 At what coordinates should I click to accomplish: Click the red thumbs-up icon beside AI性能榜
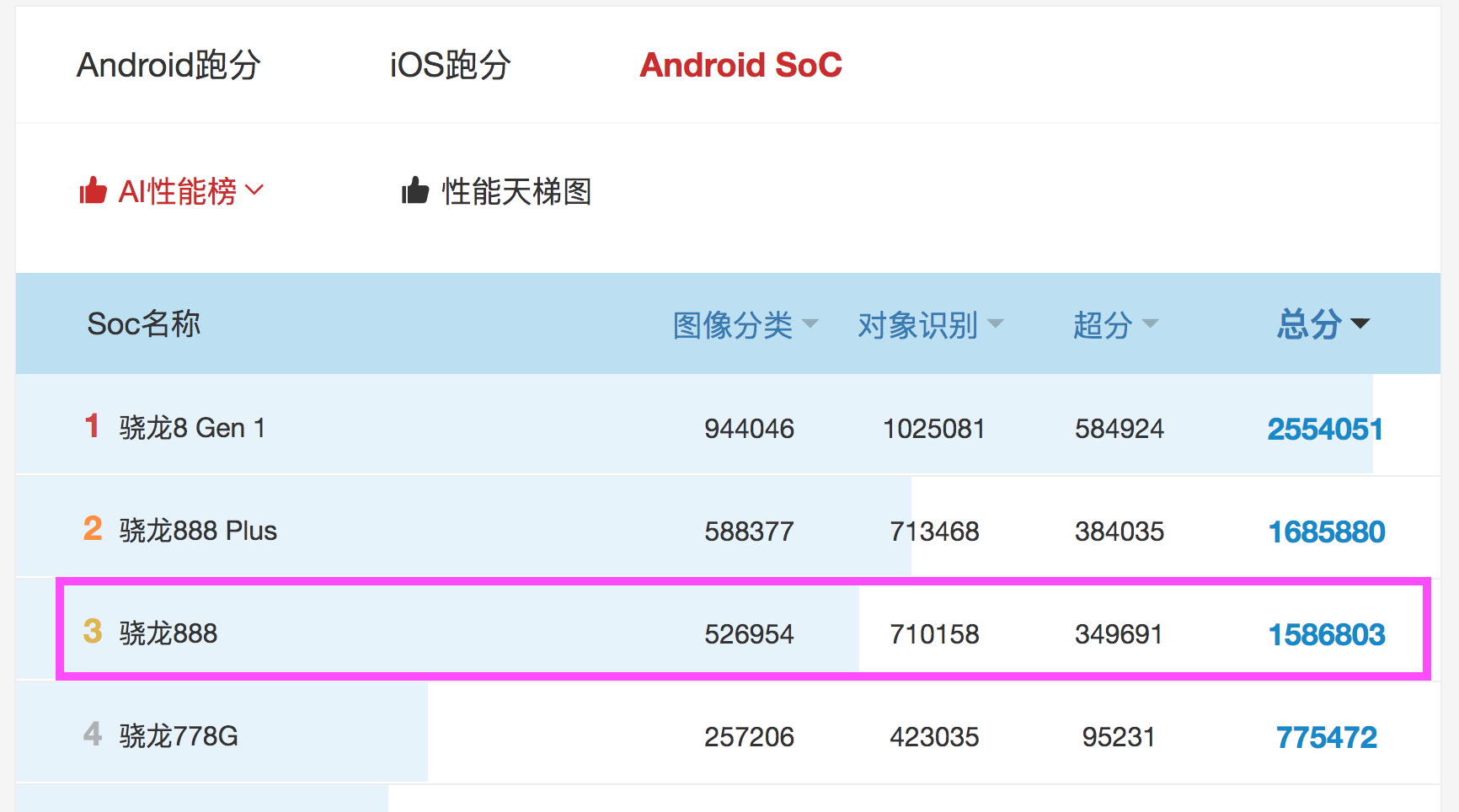(x=94, y=190)
